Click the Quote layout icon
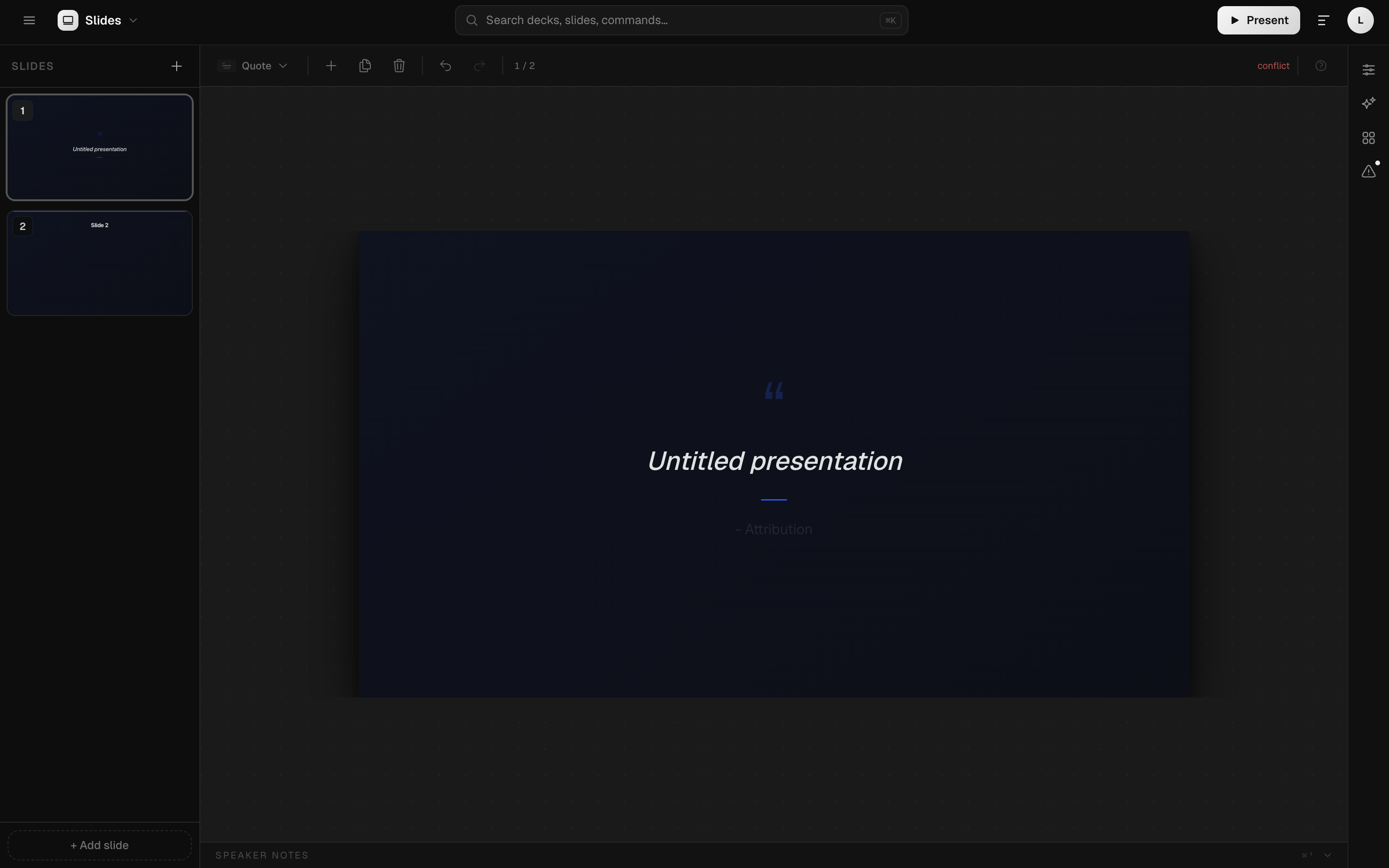 click(x=227, y=66)
